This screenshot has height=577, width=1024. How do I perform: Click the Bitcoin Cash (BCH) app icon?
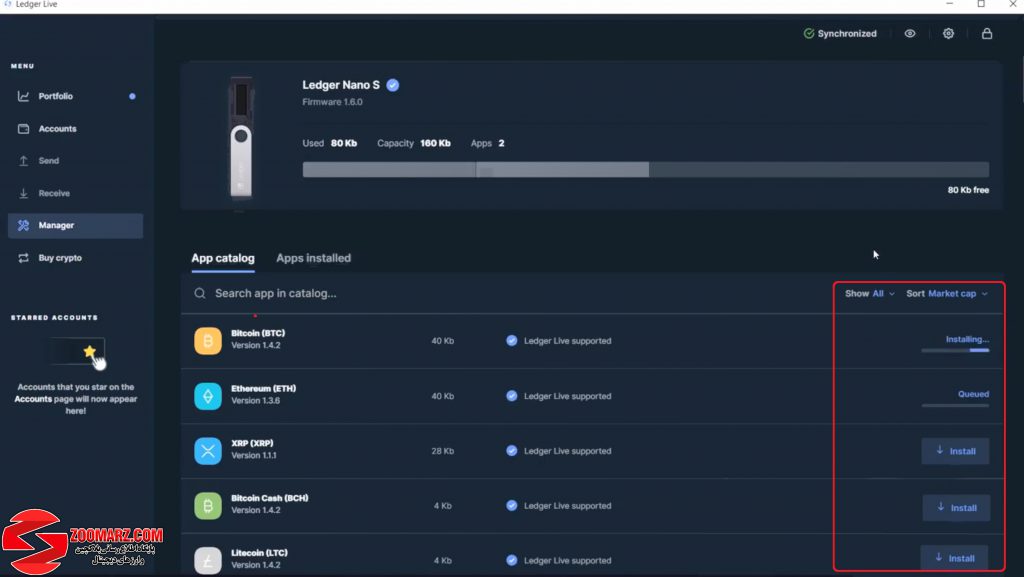tap(208, 506)
